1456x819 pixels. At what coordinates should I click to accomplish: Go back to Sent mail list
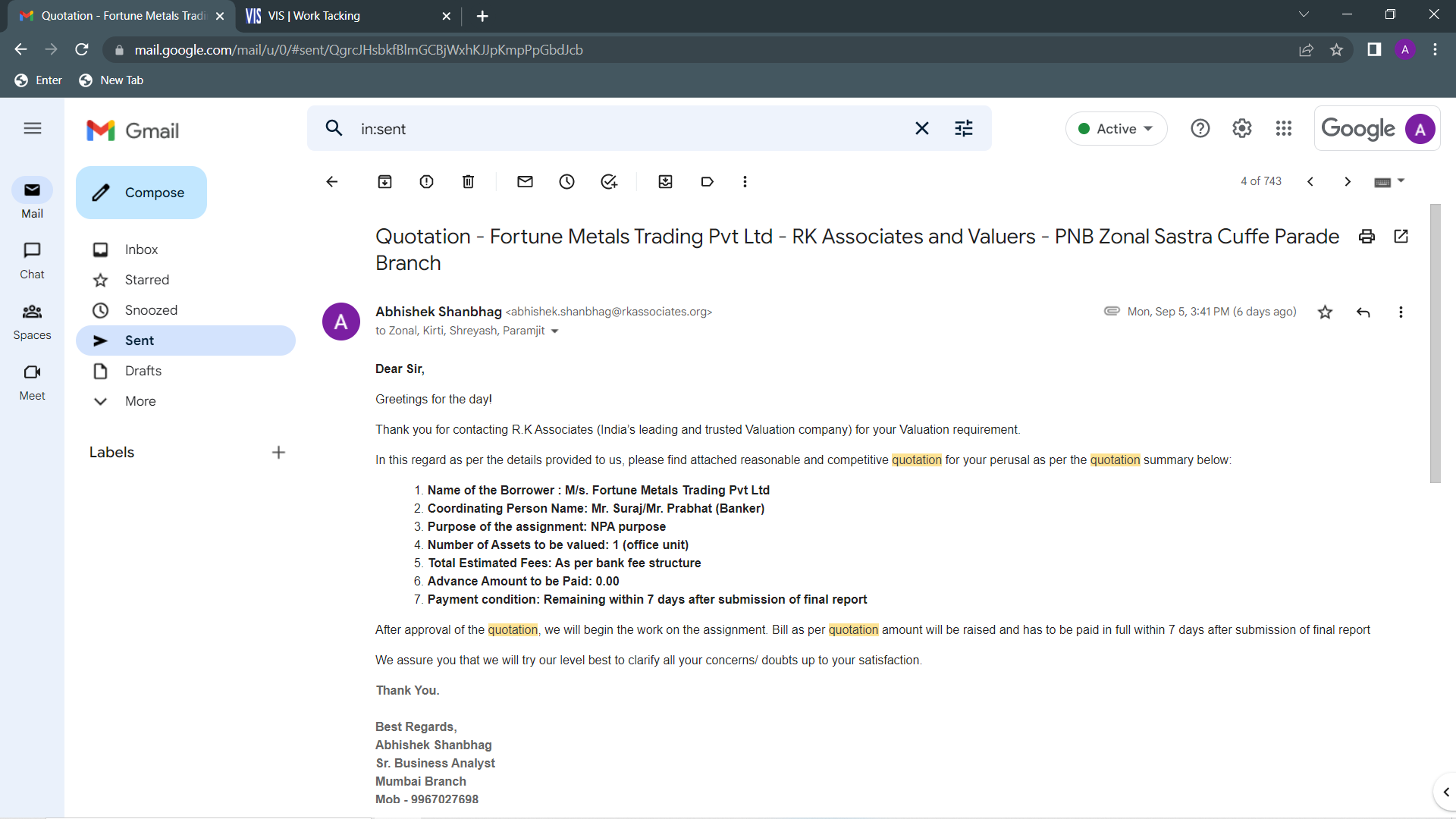332,181
